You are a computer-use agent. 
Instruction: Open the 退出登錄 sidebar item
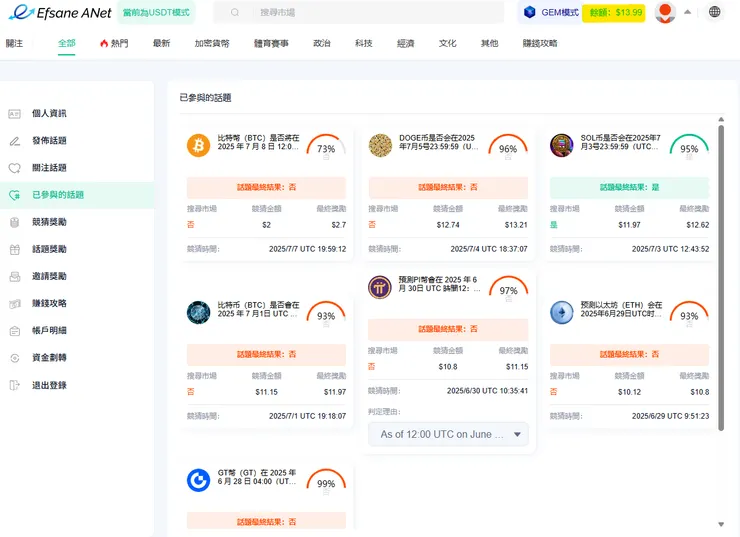pyautogui.click(x=77, y=385)
